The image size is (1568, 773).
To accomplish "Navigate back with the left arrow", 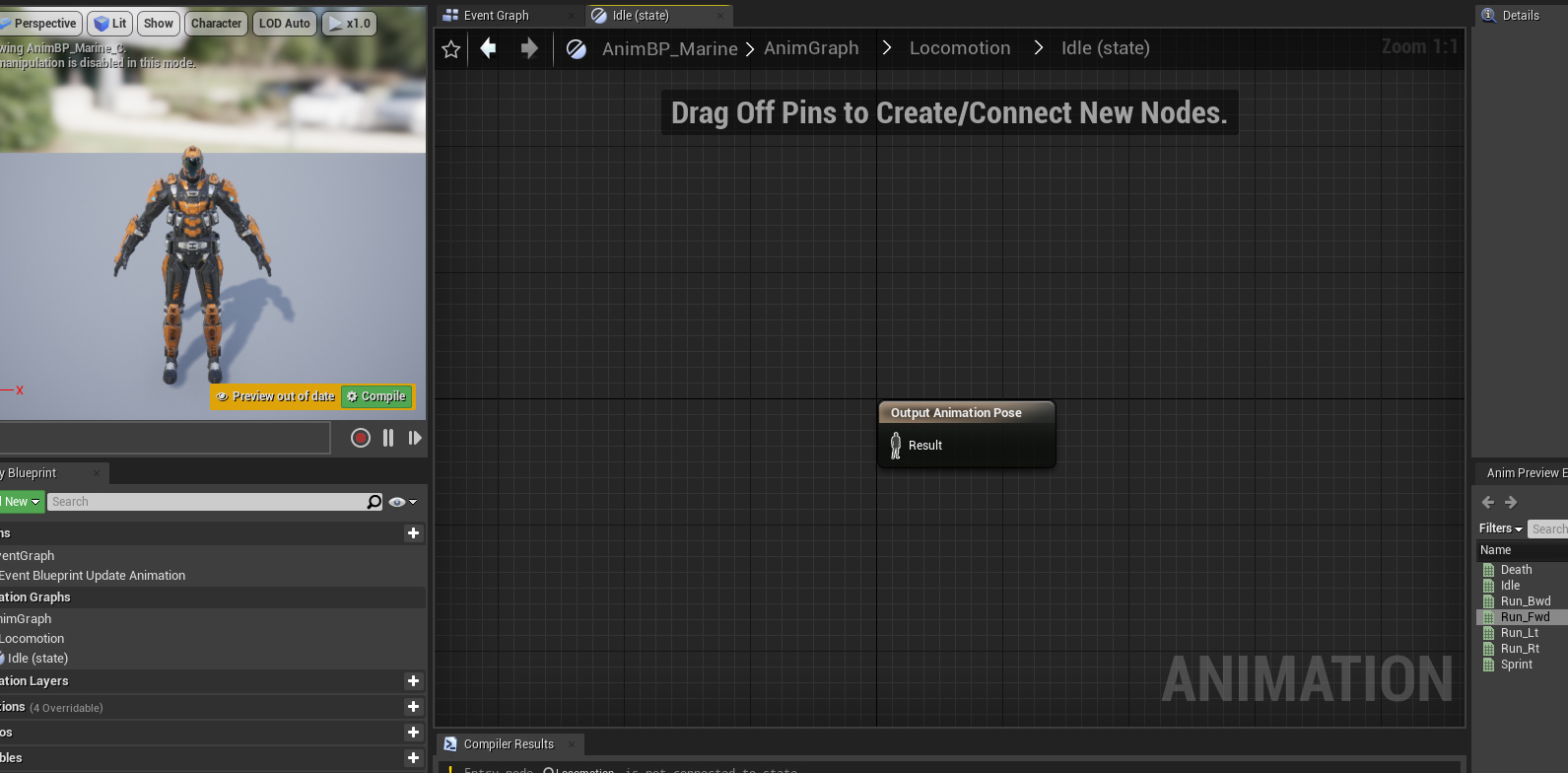I will point(488,48).
